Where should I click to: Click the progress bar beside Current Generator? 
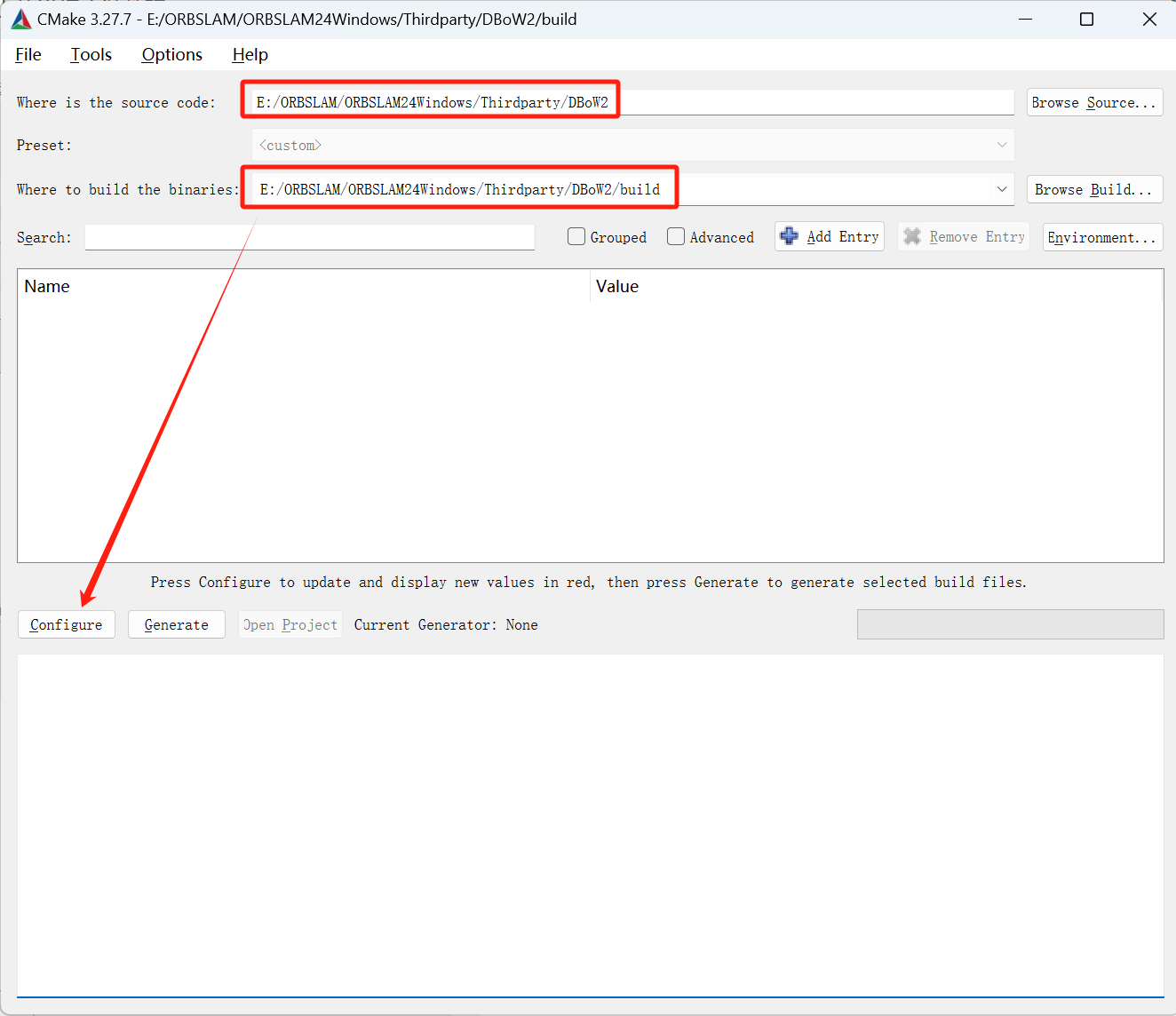1011,624
